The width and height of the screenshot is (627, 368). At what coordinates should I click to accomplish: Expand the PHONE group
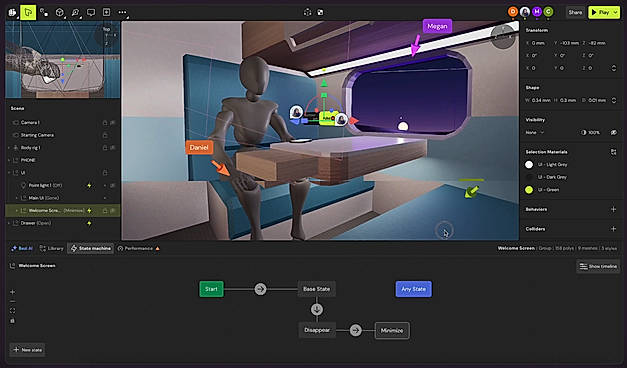click(x=9, y=160)
